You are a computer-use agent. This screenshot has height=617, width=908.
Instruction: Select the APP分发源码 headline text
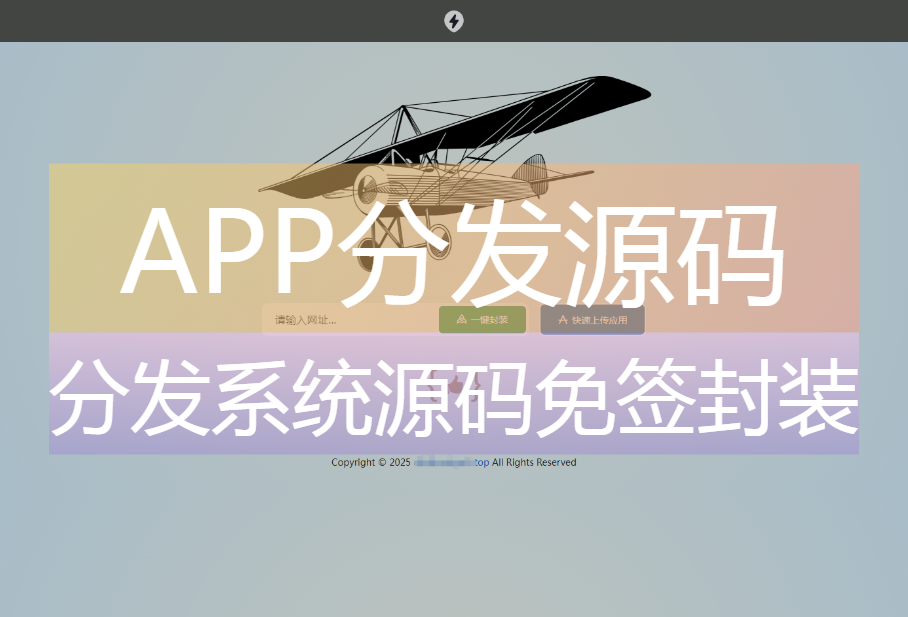[454, 250]
